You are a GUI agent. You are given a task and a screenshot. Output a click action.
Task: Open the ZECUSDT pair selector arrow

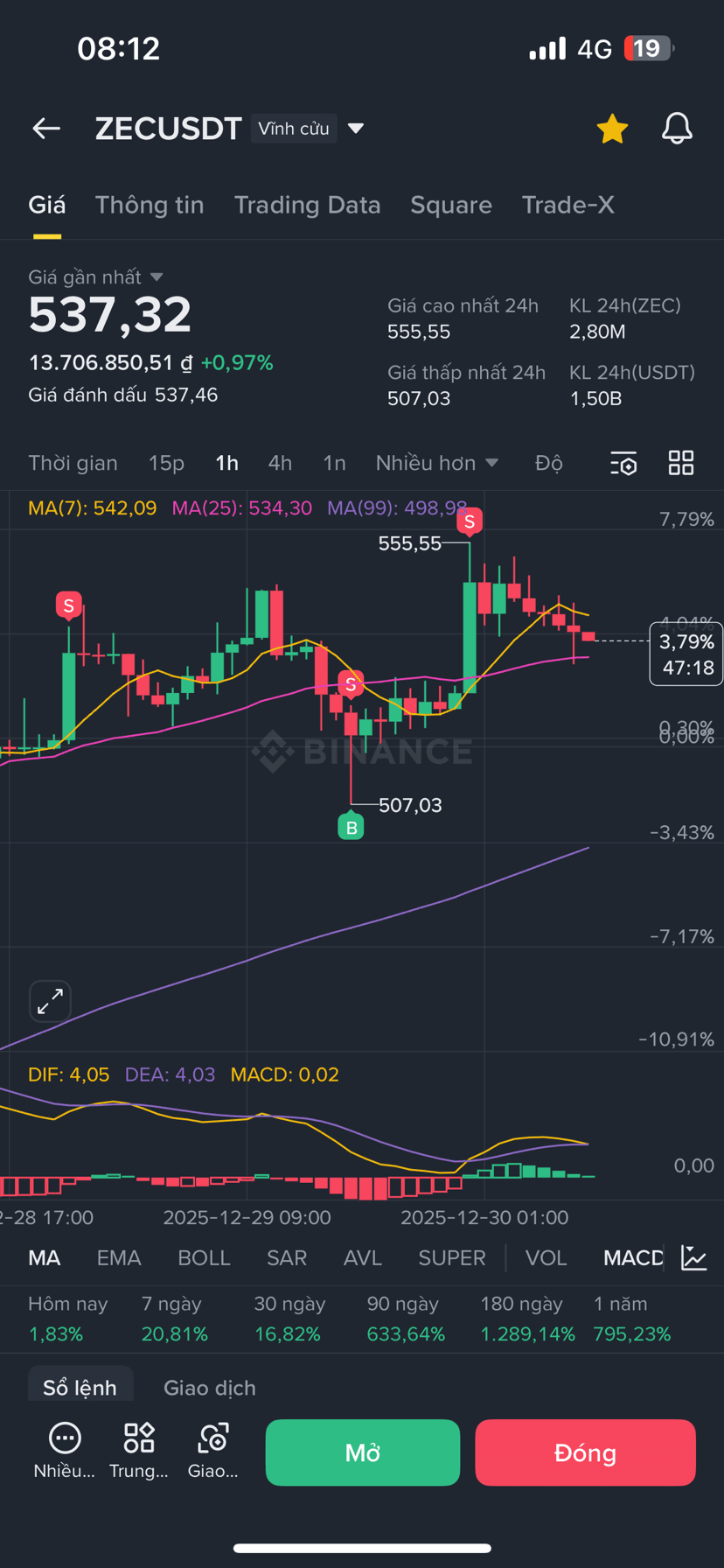pos(356,129)
